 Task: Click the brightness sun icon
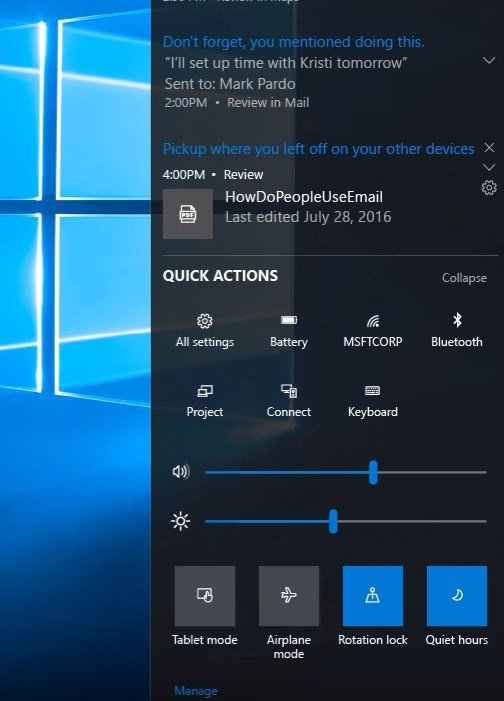coord(181,521)
